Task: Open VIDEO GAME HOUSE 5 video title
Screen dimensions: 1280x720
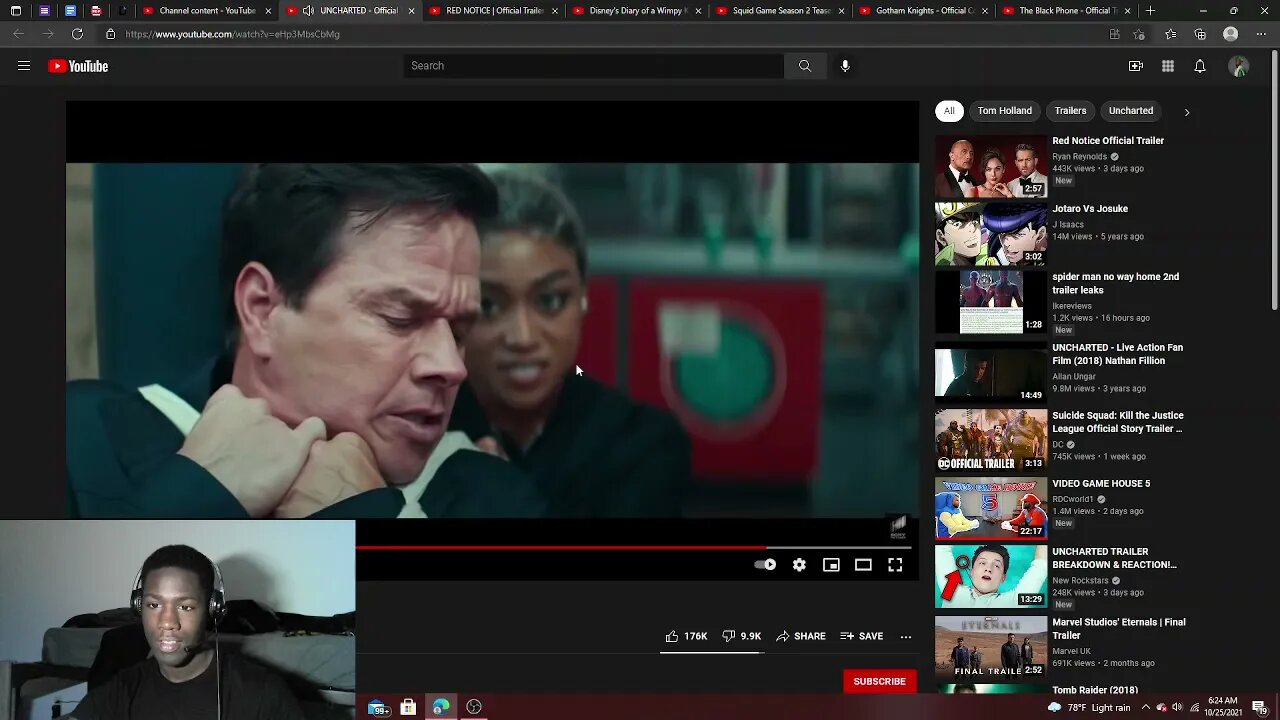Action: pyautogui.click(x=1101, y=484)
